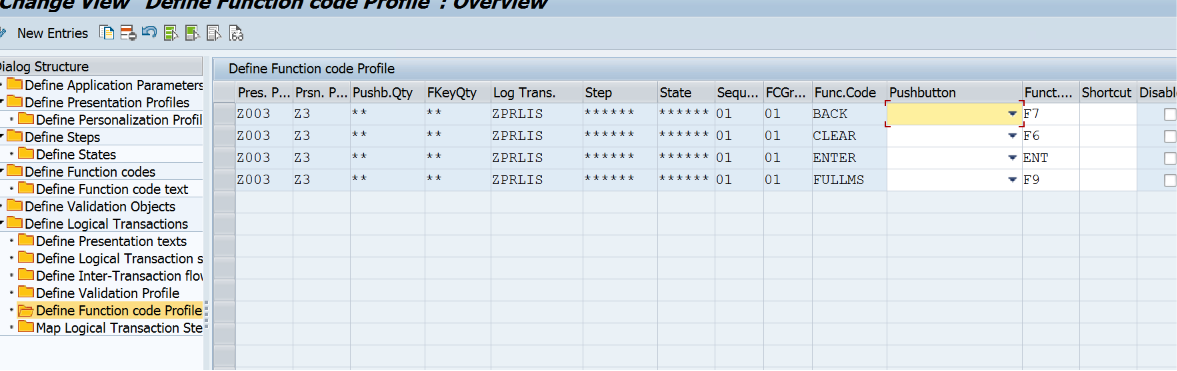1177x371 pixels.
Task: Click the glasses document toolbar icon
Action: coord(236,33)
